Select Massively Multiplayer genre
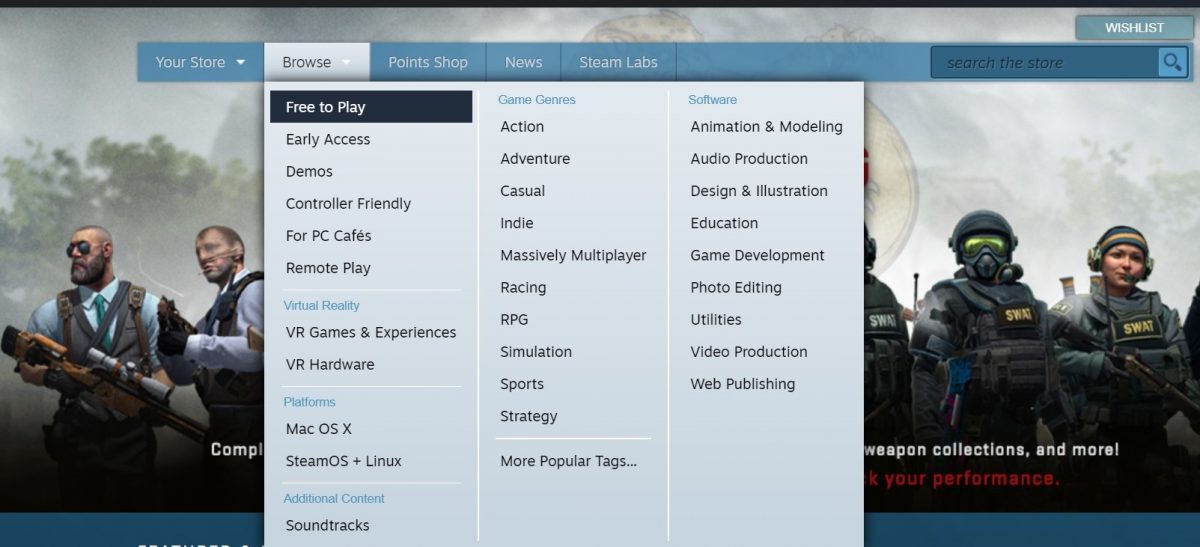 [x=573, y=255]
